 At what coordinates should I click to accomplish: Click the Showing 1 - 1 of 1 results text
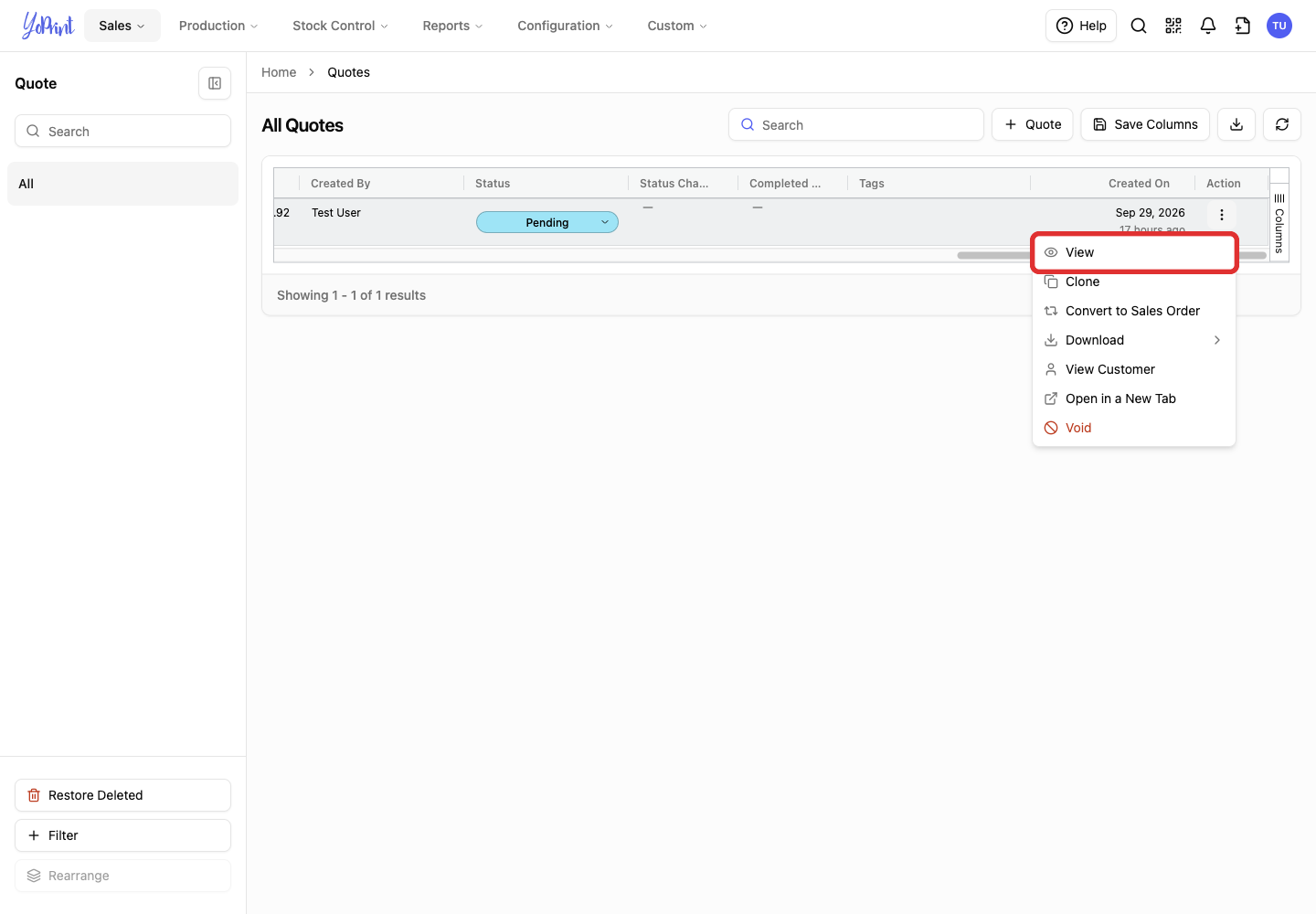pos(351,295)
